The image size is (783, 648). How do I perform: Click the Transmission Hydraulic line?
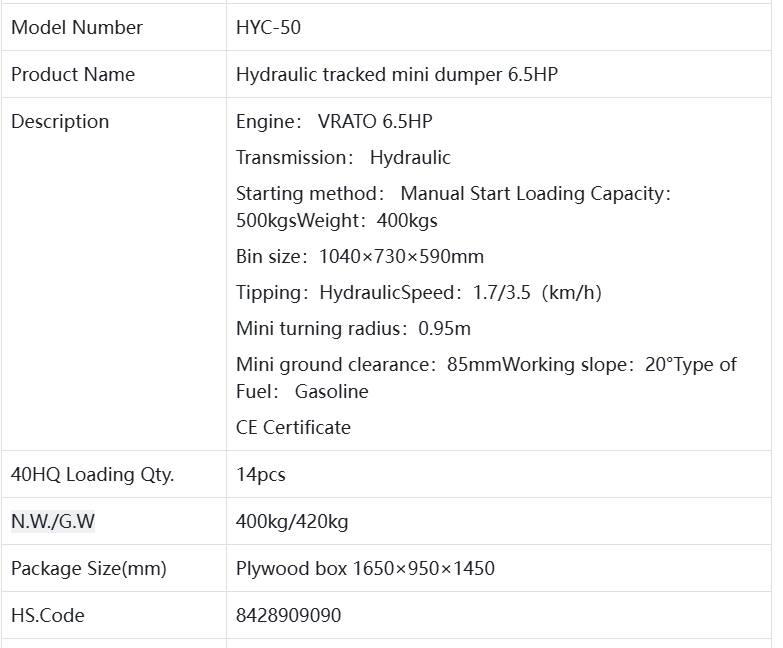click(x=343, y=158)
